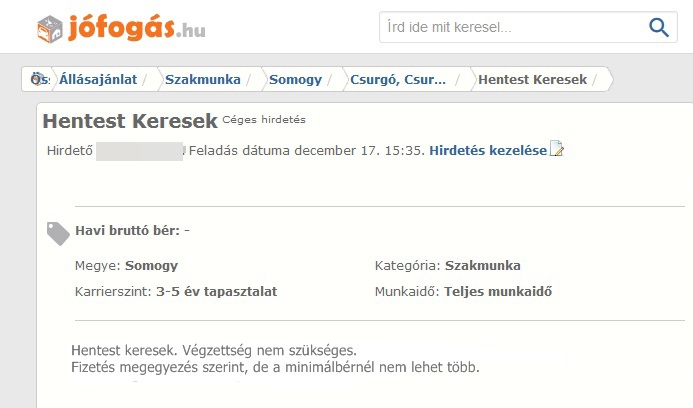Select the 'Csurgó, Csur...' breadcrumb

pos(398,80)
